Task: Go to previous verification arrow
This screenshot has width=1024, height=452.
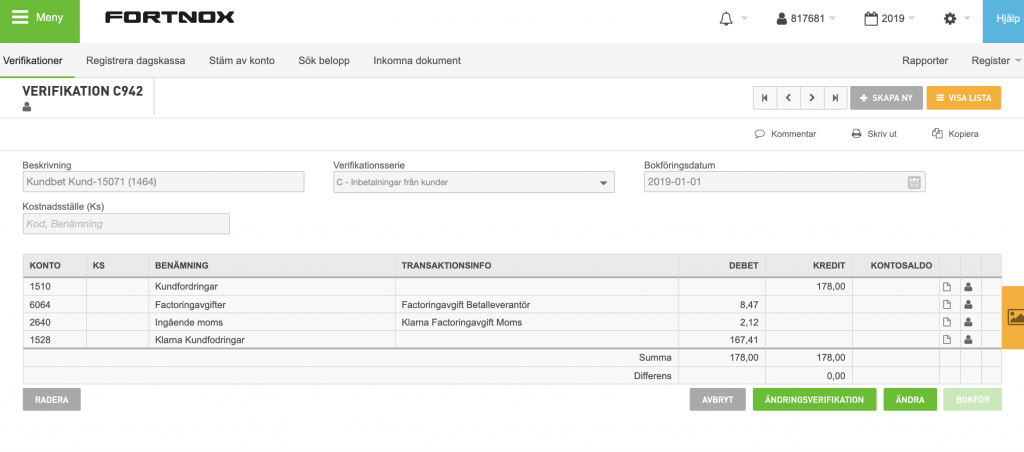Action: [x=788, y=98]
